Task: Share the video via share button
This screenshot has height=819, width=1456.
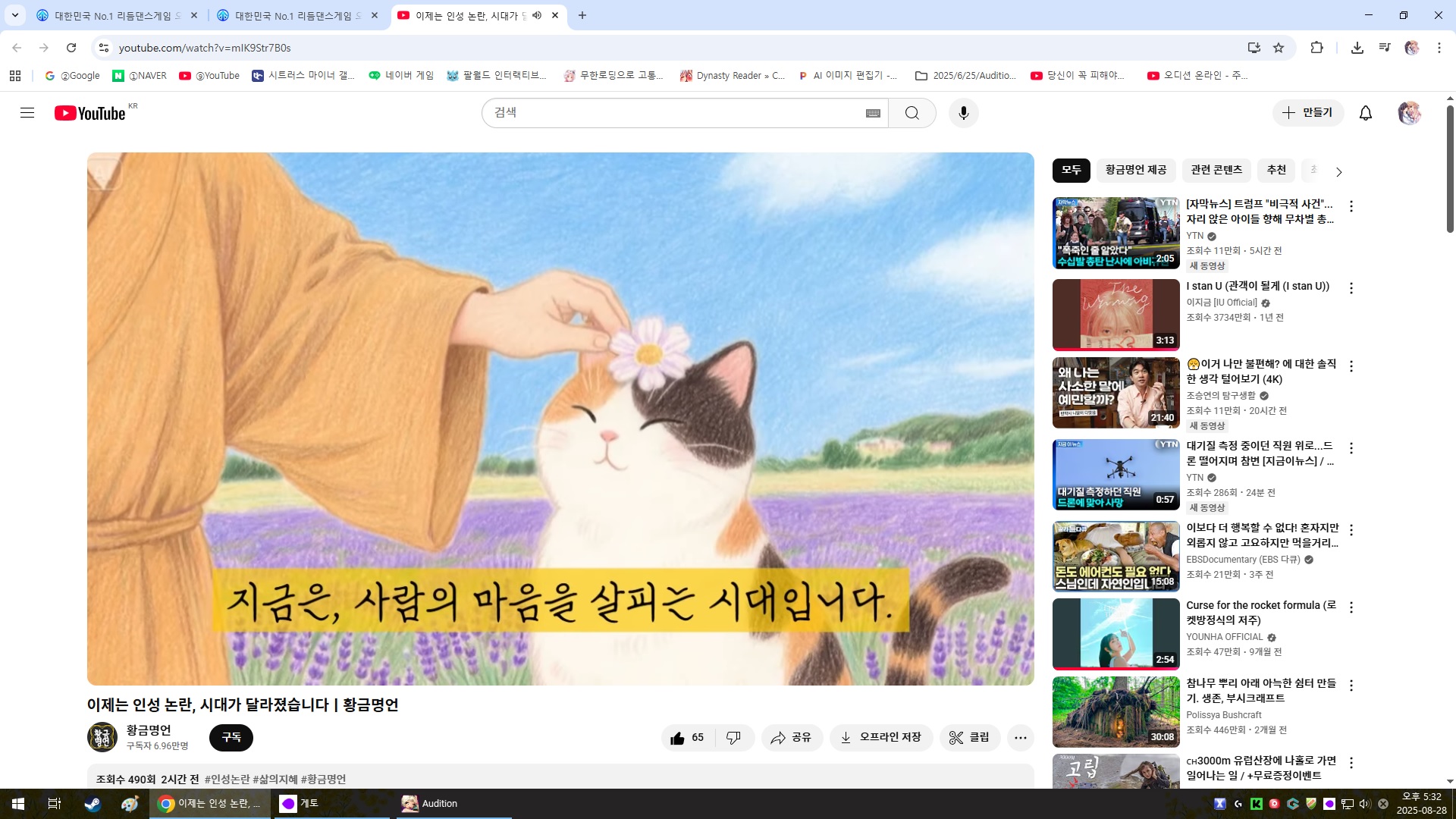Action: tap(792, 737)
